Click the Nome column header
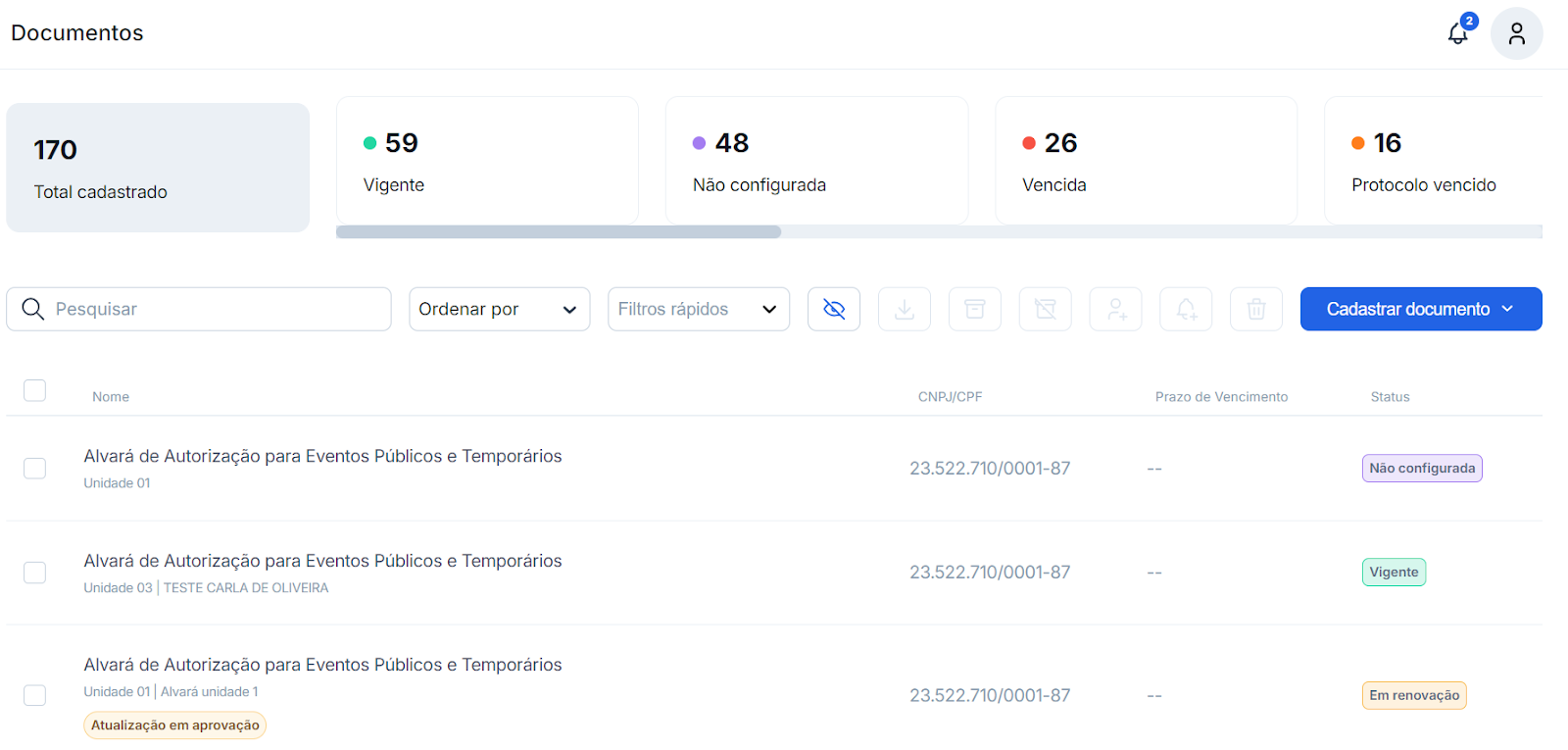 [111, 397]
